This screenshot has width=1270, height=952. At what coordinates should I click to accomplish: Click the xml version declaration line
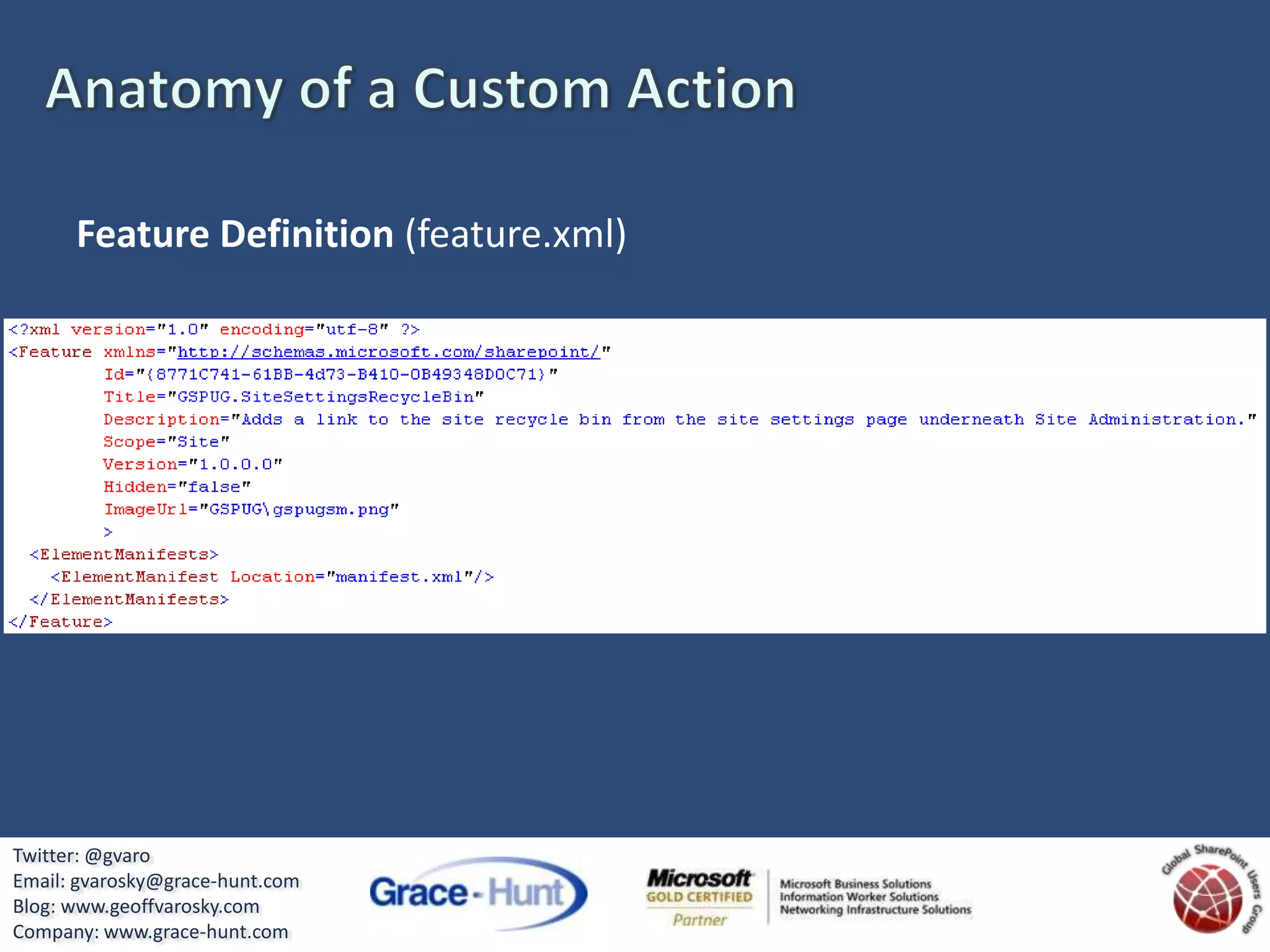click(x=214, y=329)
